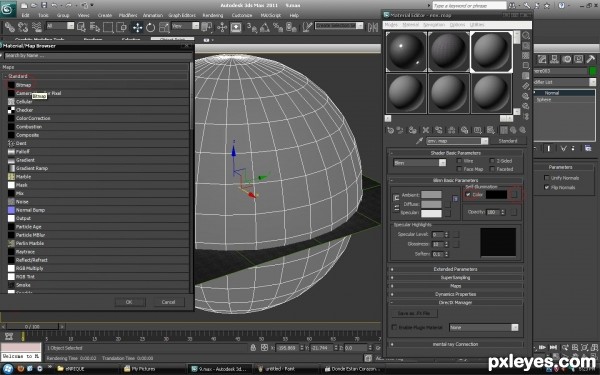Click the Save as .FX File button
This screenshot has width=600, height=375.
(414, 313)
